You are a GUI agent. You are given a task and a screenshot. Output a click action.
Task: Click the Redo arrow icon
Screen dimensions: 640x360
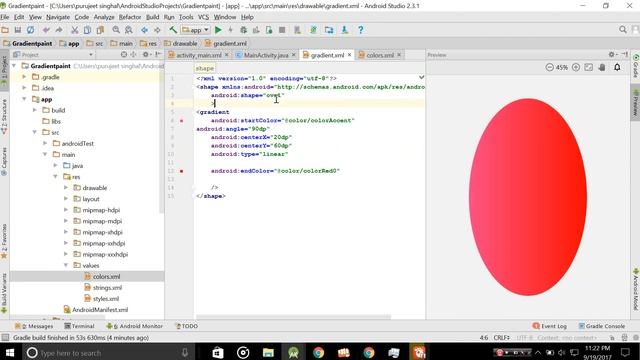click(x=59, y=30)
